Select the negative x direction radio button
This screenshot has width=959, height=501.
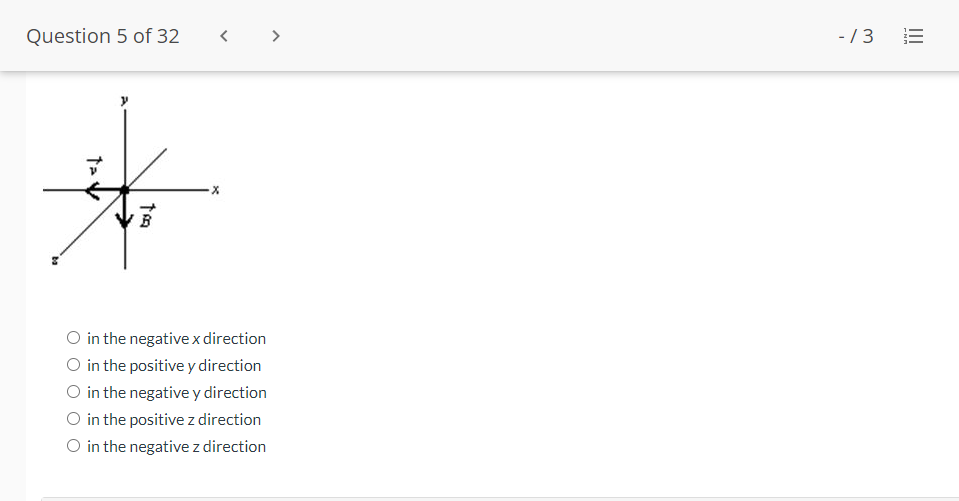(73, 338)
